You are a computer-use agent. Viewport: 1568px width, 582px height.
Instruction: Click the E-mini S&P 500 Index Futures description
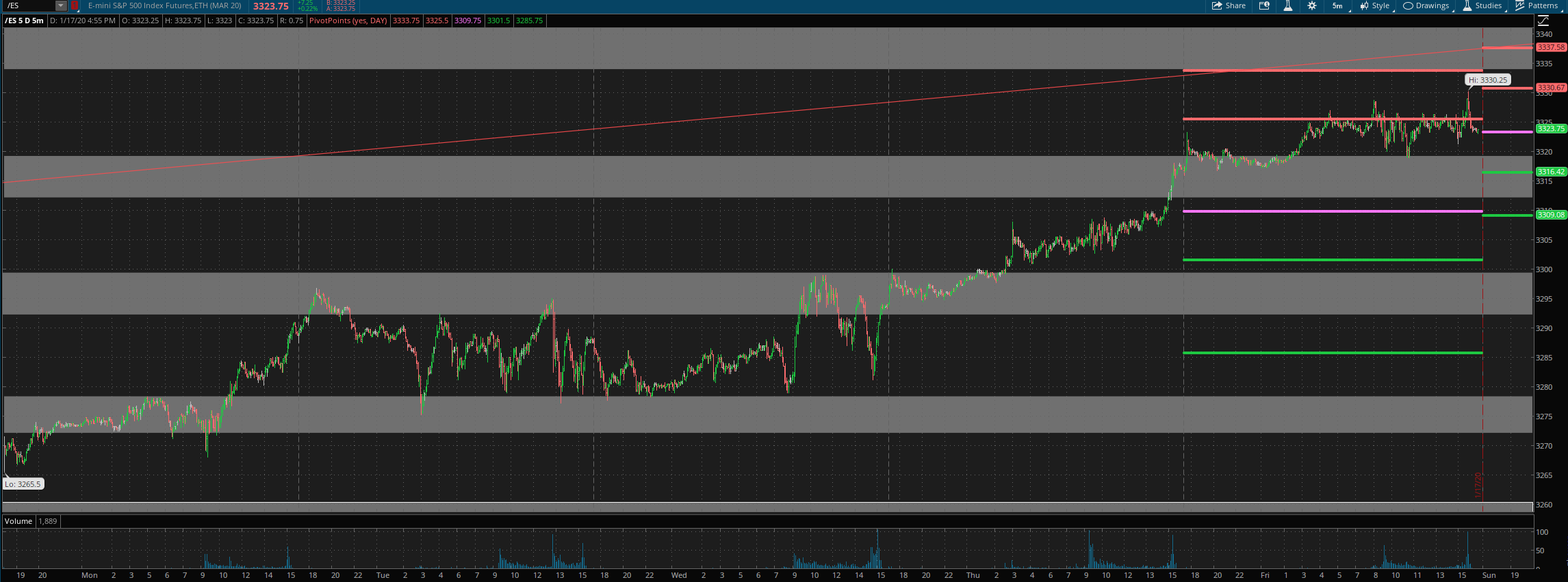click(x=164, y=5)
